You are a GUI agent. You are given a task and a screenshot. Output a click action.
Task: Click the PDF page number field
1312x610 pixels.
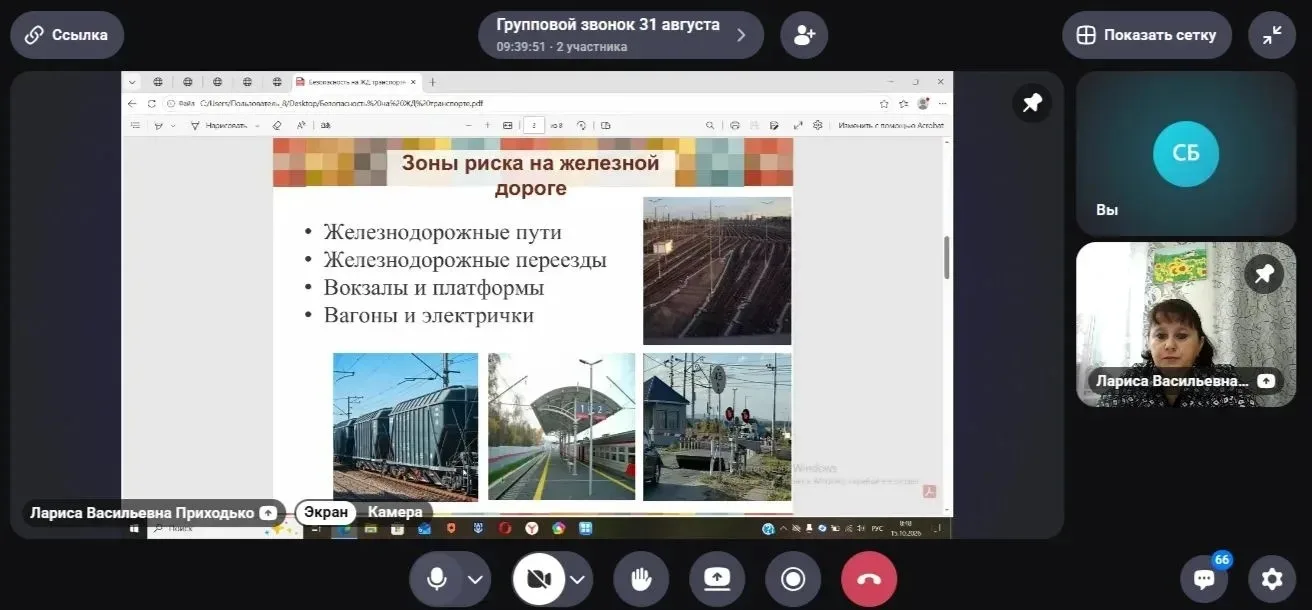click(533, 125)
